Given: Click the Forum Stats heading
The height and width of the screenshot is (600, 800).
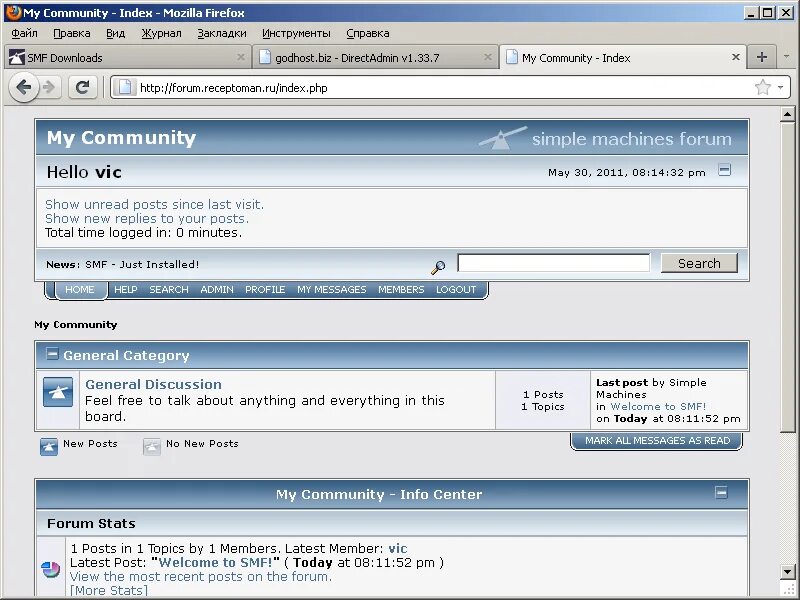Looking at the screenshot, I should (x=91, y=523).
